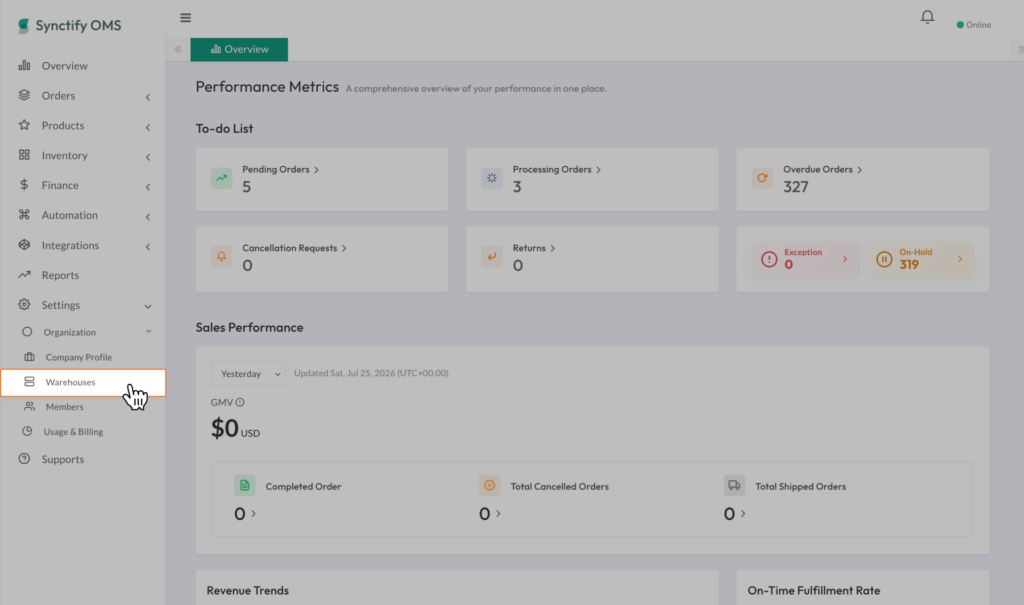
Task: Click the Returns arrow icon
Action: (x=492, y=257)
